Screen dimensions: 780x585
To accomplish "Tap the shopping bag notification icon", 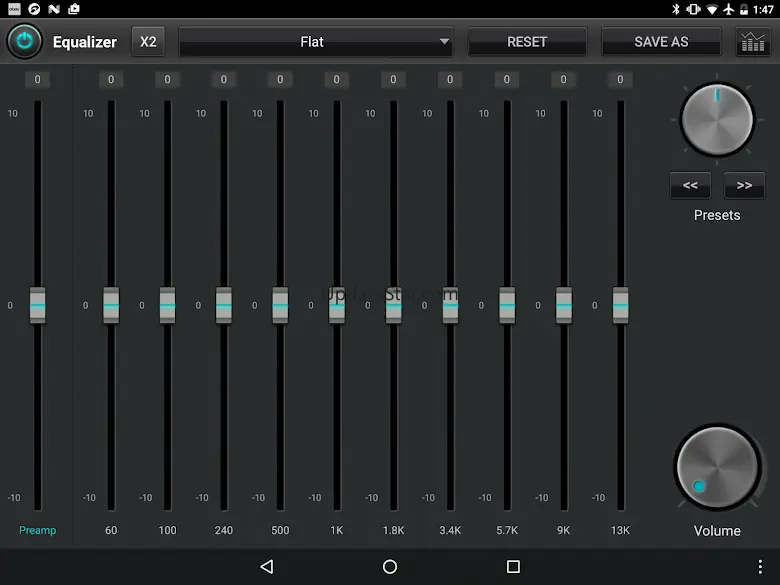I will point(74,9).
